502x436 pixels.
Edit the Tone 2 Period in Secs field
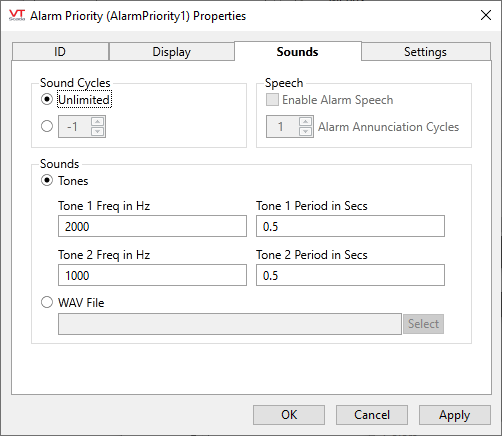(350, 275)
